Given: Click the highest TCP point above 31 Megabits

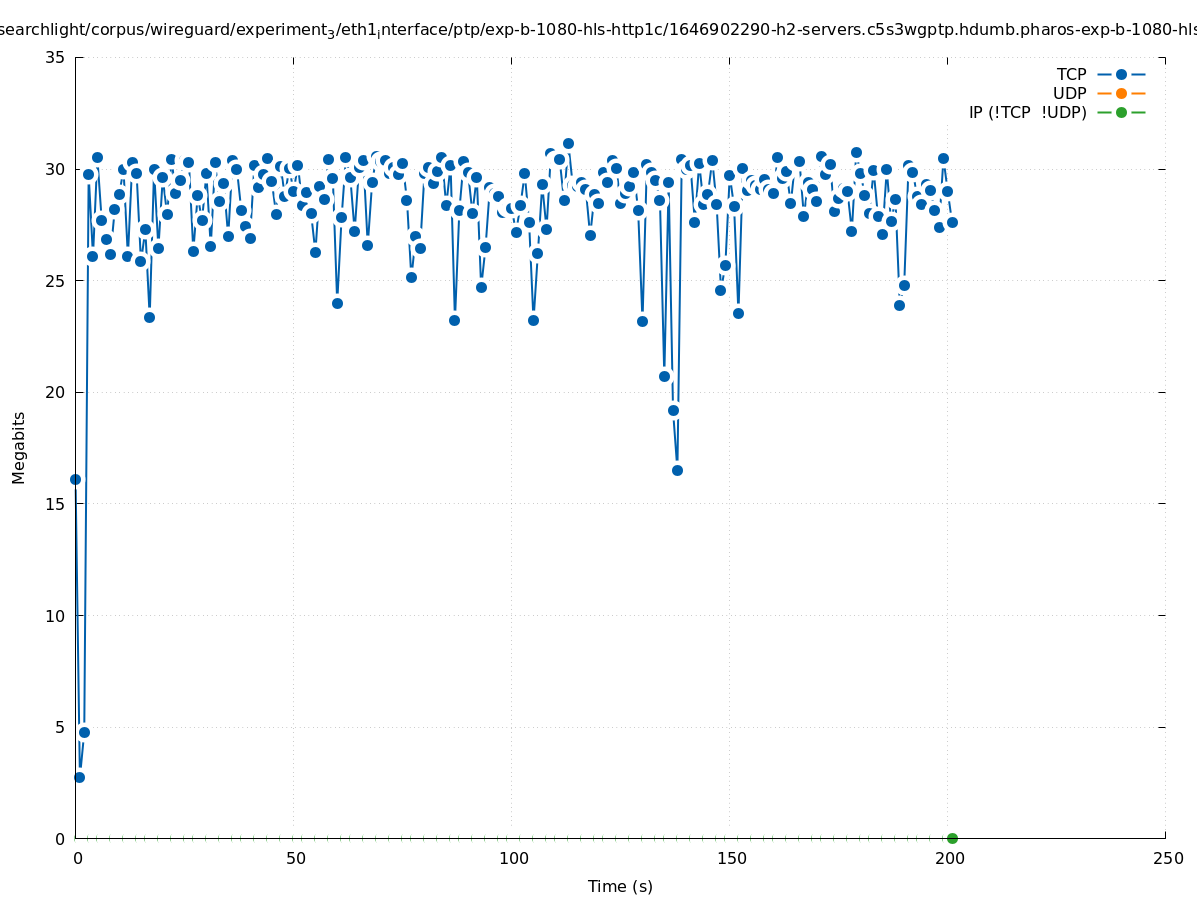Looking at the screenshot, I should 568,143.
